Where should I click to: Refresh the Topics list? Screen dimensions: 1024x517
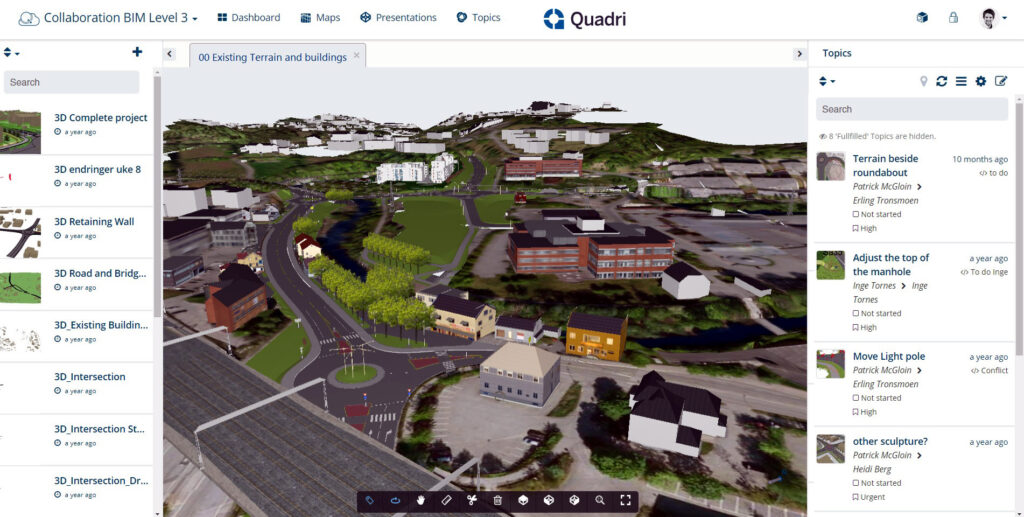point(941,81)
